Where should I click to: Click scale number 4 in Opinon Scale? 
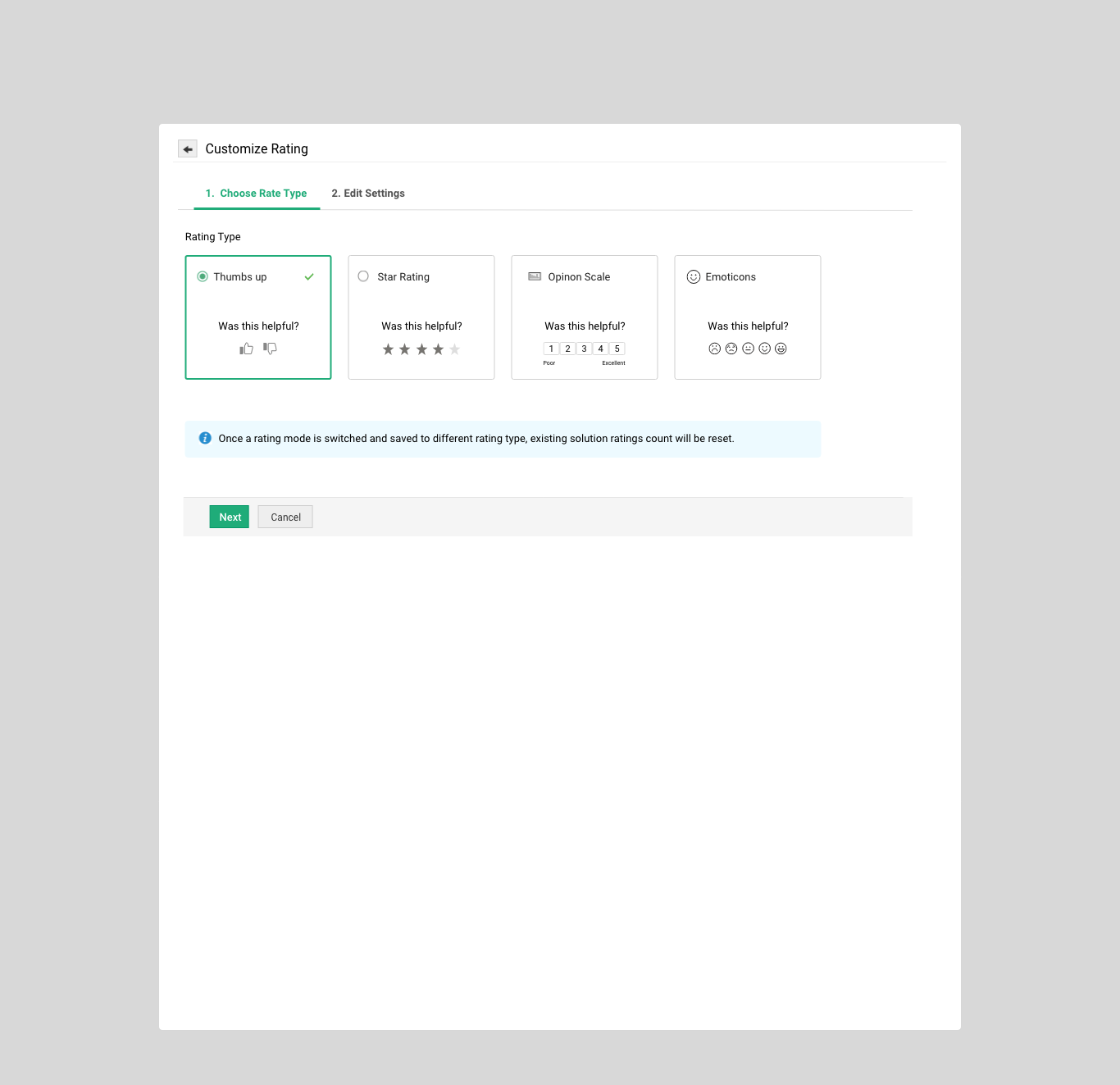601,349
